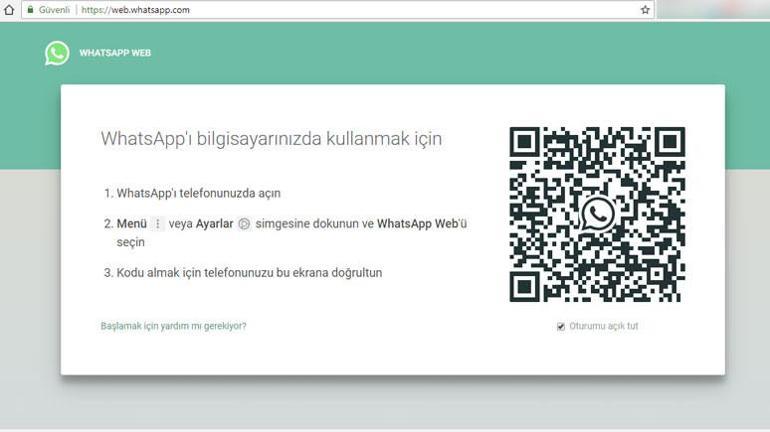
Task: Click the 'WHATSAPP WEB' header title
Action: pyautogui.click(x=115, y=53)
